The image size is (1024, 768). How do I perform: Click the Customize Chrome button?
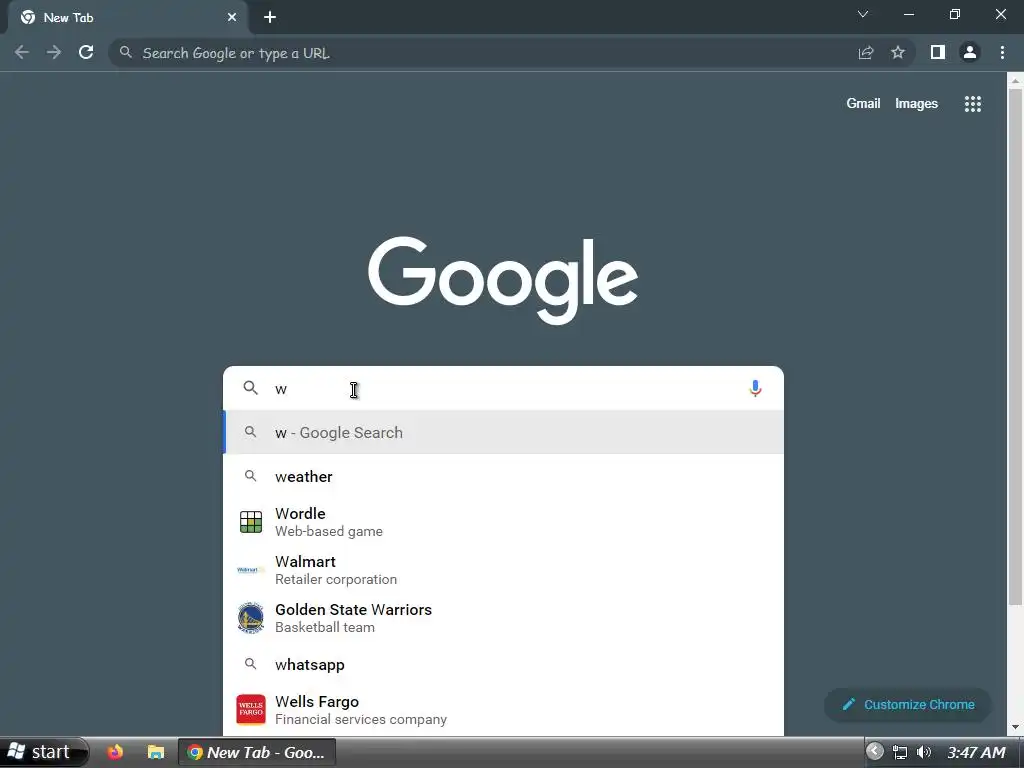908,705
